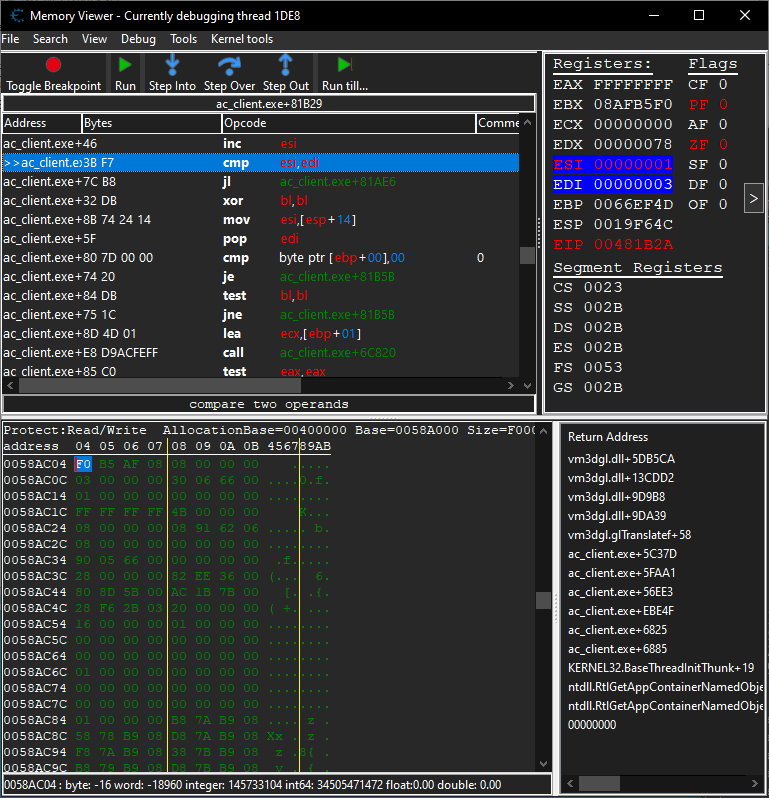Maximize the Memory Viewer window
This screenshot has height=798, width=769.
point(698,15)
